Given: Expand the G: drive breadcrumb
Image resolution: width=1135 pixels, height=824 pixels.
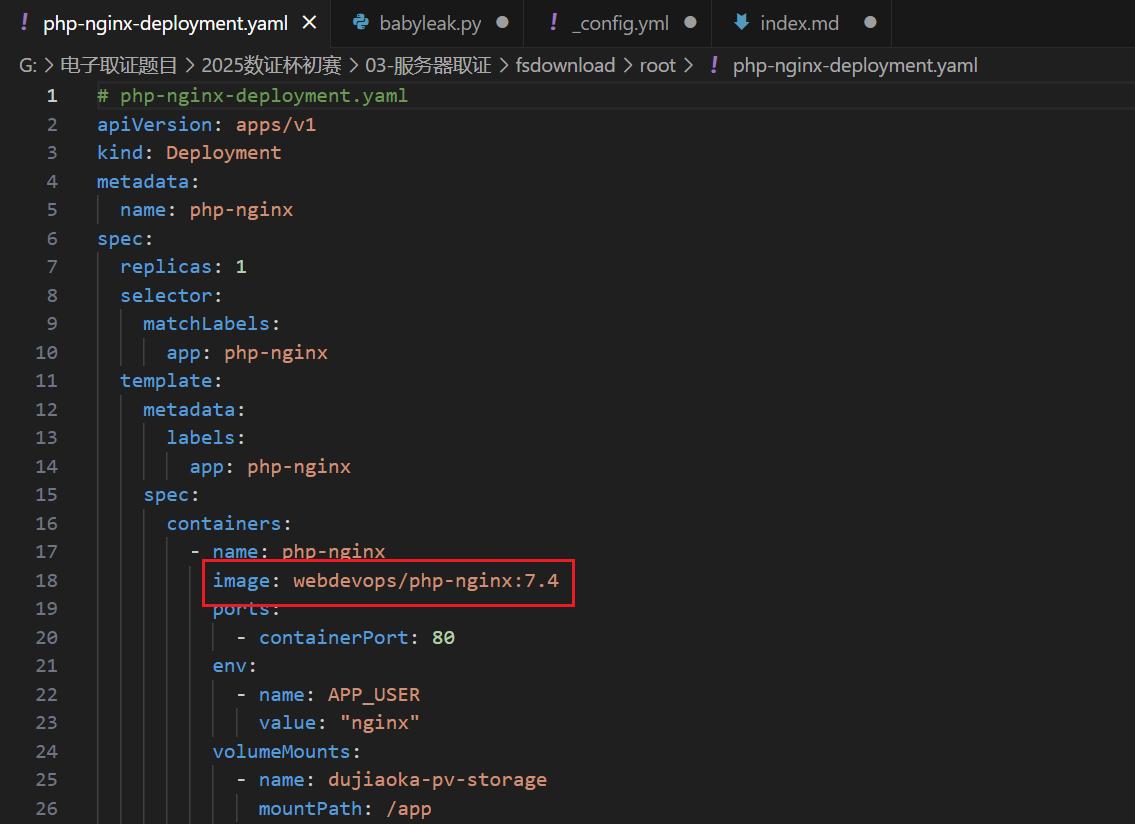Looking at the screenshot, I should click(28, 66).
